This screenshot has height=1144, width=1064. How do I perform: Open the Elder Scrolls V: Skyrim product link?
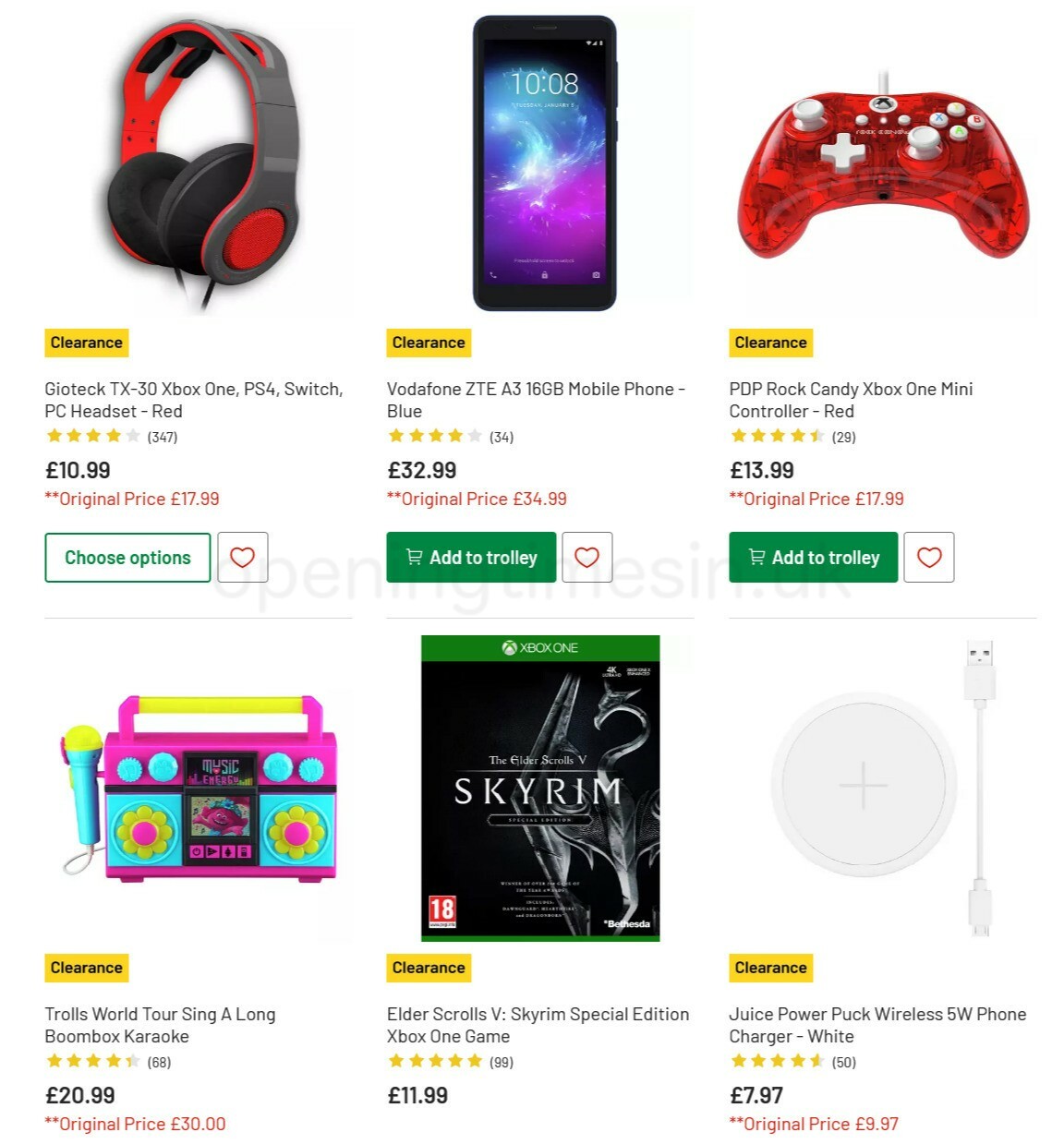(x=537, y=1025)
